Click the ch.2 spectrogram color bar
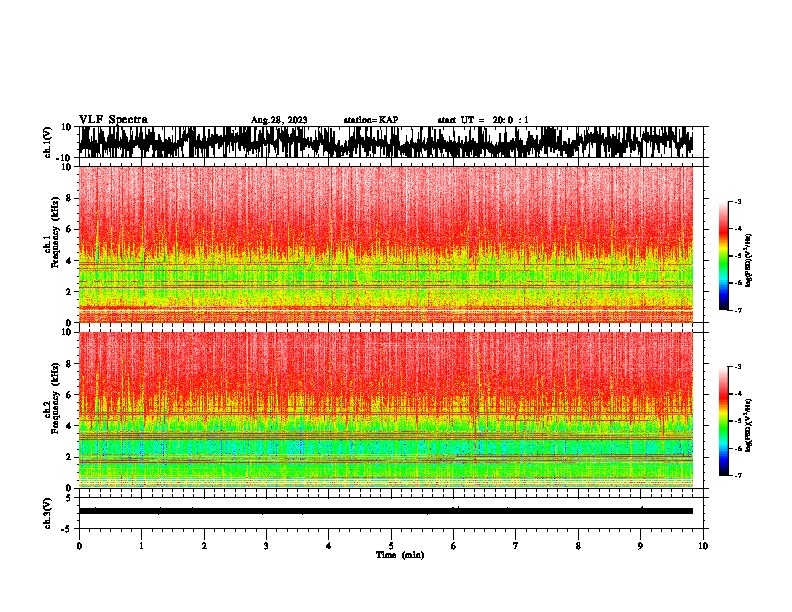The height and width of the screenshot is (612, 792). [723, 421]
